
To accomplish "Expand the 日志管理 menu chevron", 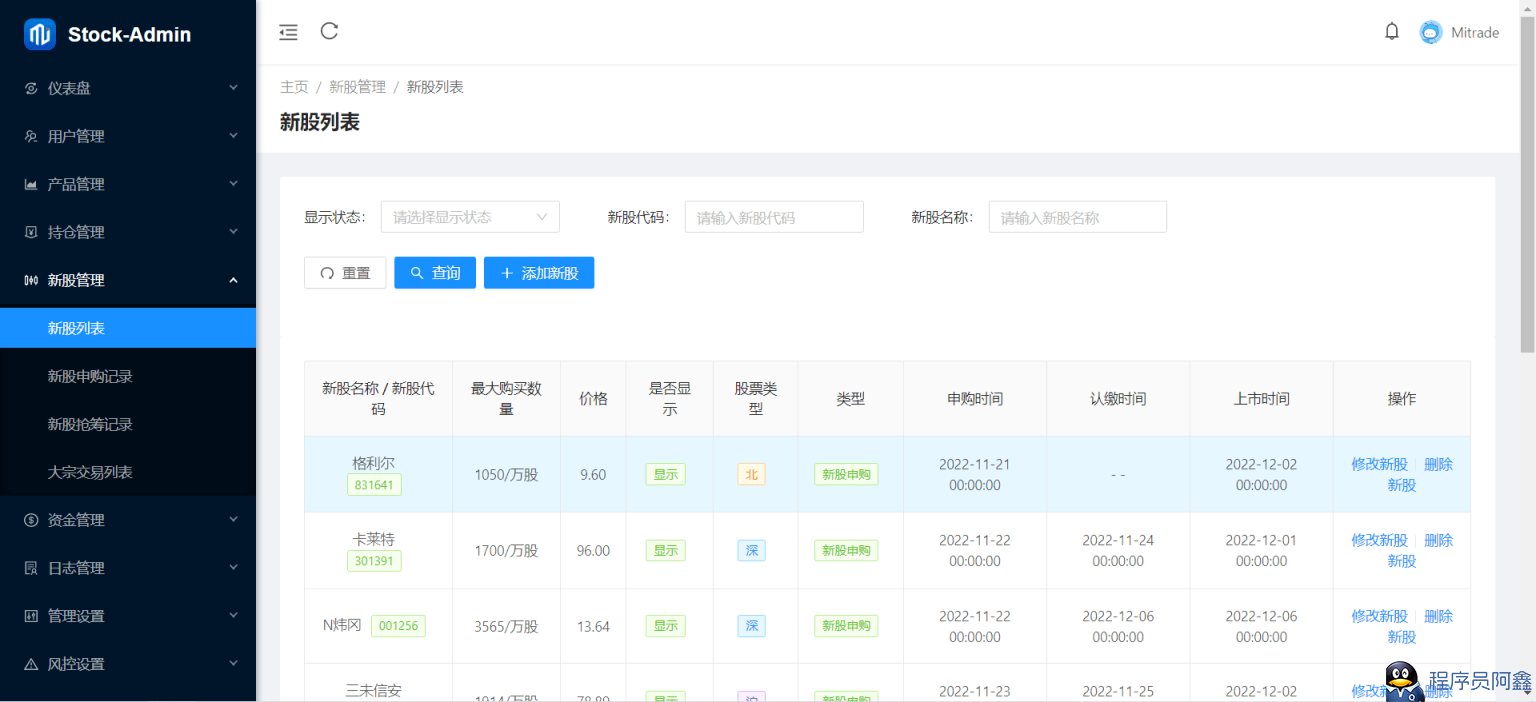I will pyautogui.click(x=233, y=568).
